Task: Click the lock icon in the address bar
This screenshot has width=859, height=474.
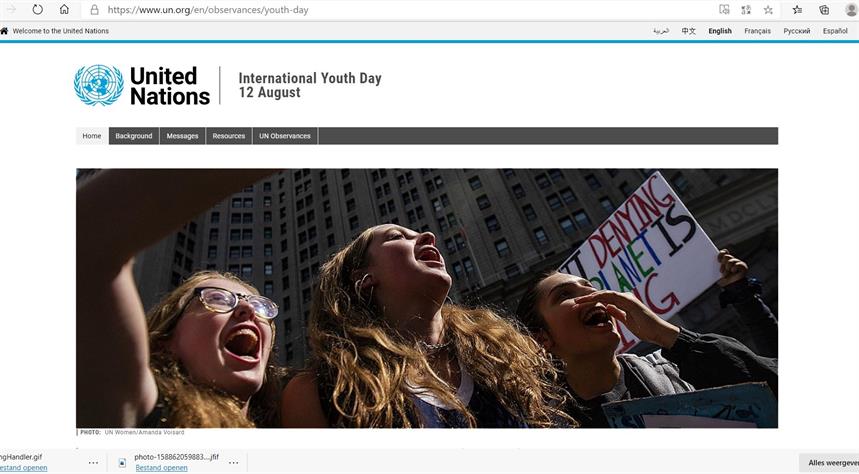Action: (94, 10)
